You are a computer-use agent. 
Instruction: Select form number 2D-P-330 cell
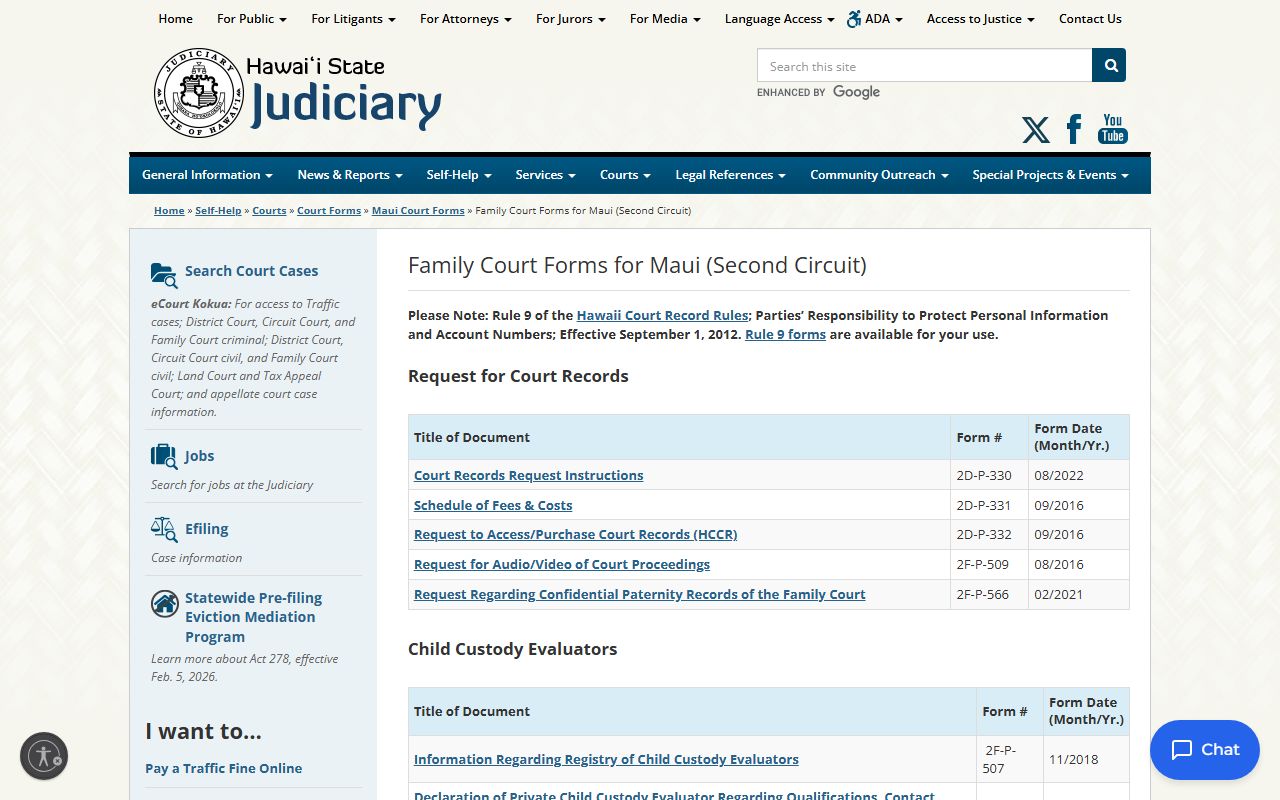coord(989,475)
